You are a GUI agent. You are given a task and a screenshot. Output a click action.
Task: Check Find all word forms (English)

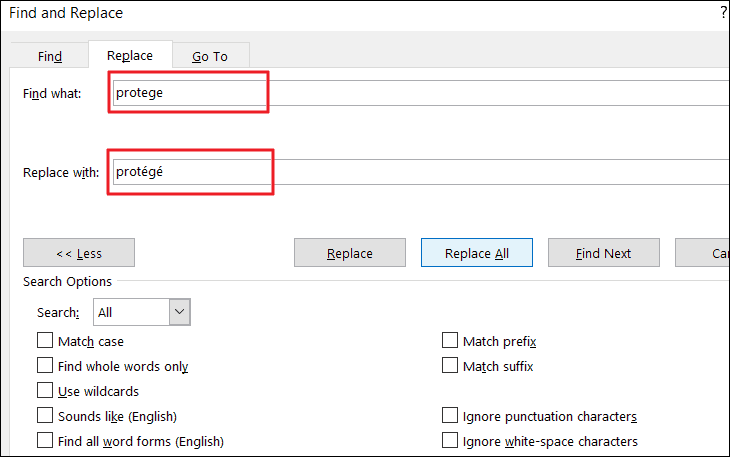click(45, 441)
